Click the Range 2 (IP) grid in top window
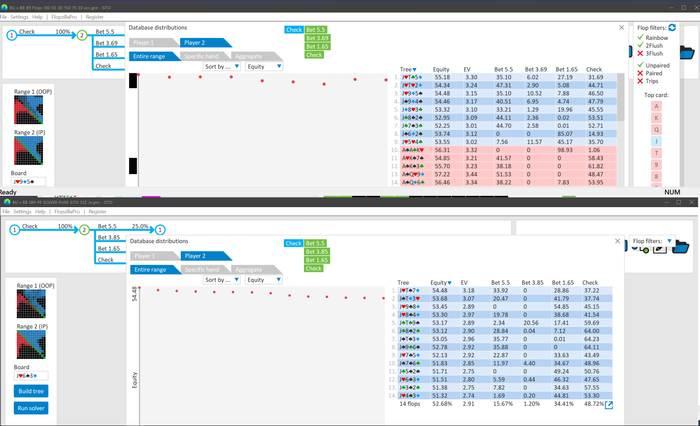The width and height of the screenshot is (700, 426). pyautogui.click(x=29, y=150)
